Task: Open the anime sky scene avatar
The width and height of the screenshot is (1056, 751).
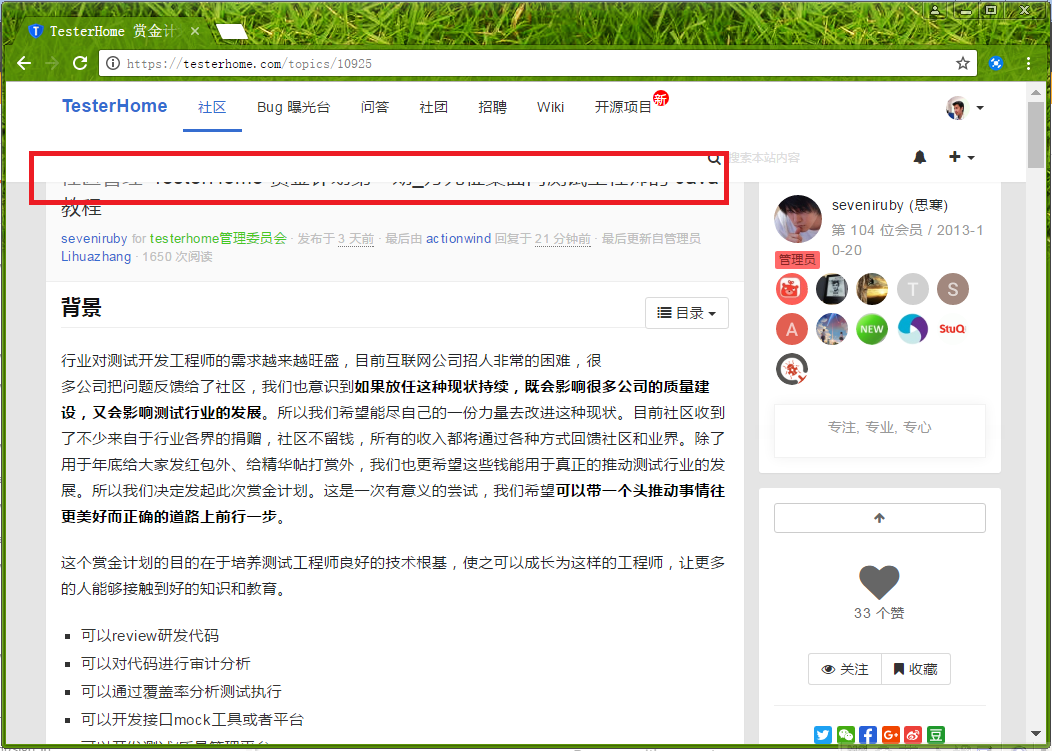Action: click(x=832, y=329)
